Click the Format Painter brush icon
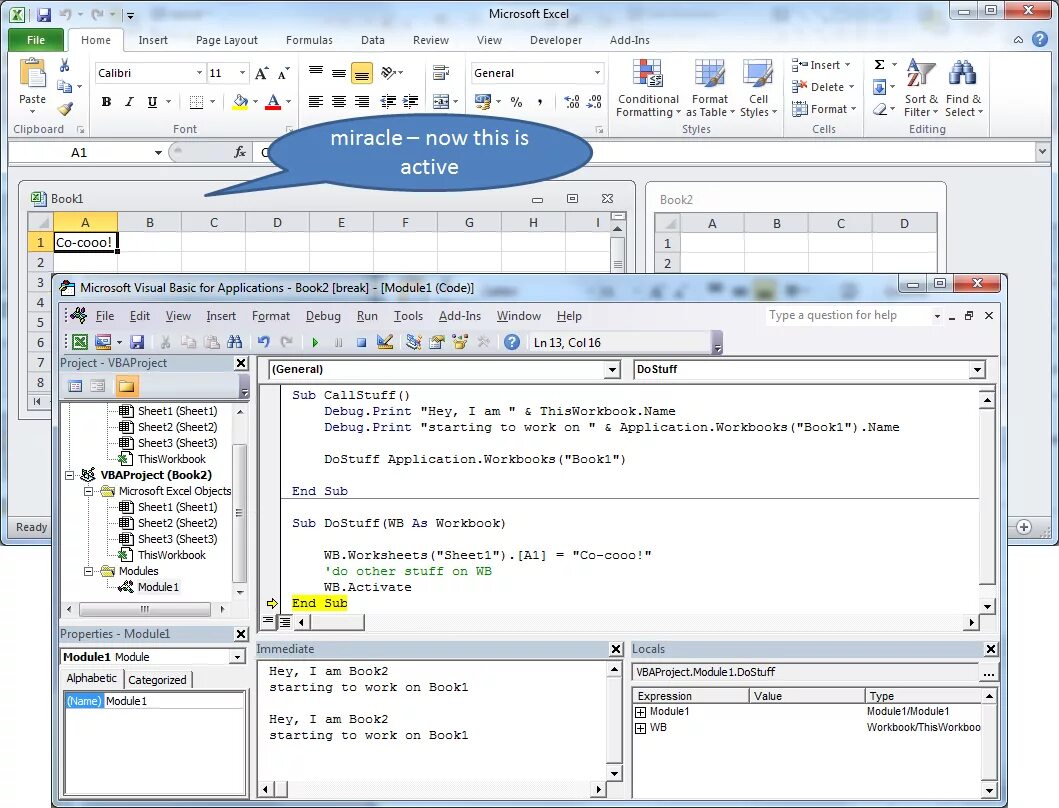1059x808 pixels. point(65,108)
